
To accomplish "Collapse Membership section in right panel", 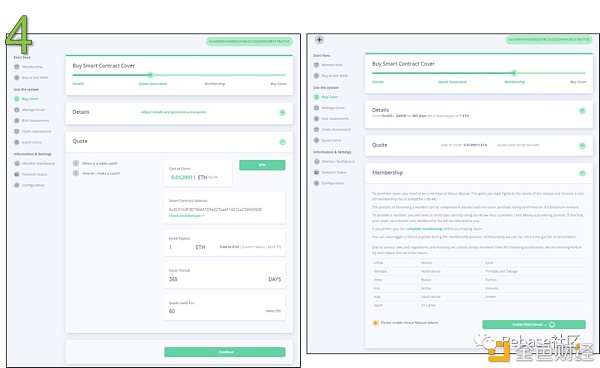I will click(582, 173).
